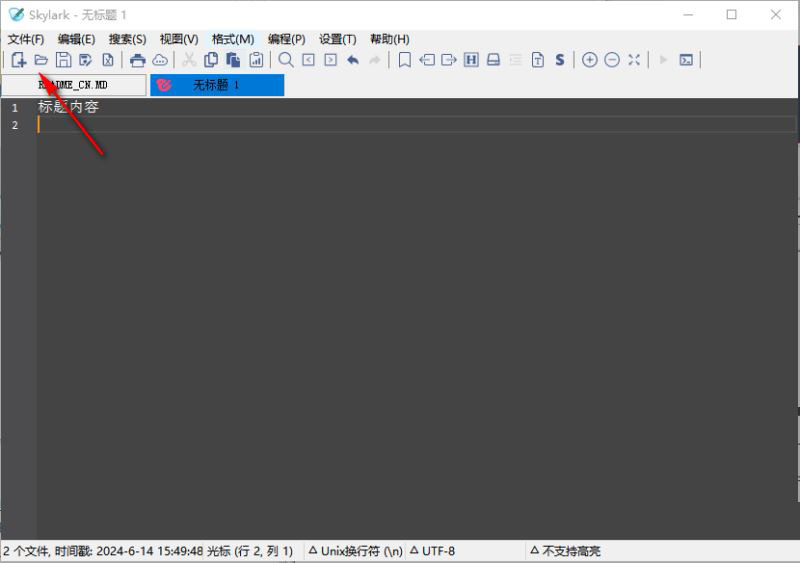Screen dimensions: 800x563
Task: Close the current file with the X document icon
Action: pos(108,60)
